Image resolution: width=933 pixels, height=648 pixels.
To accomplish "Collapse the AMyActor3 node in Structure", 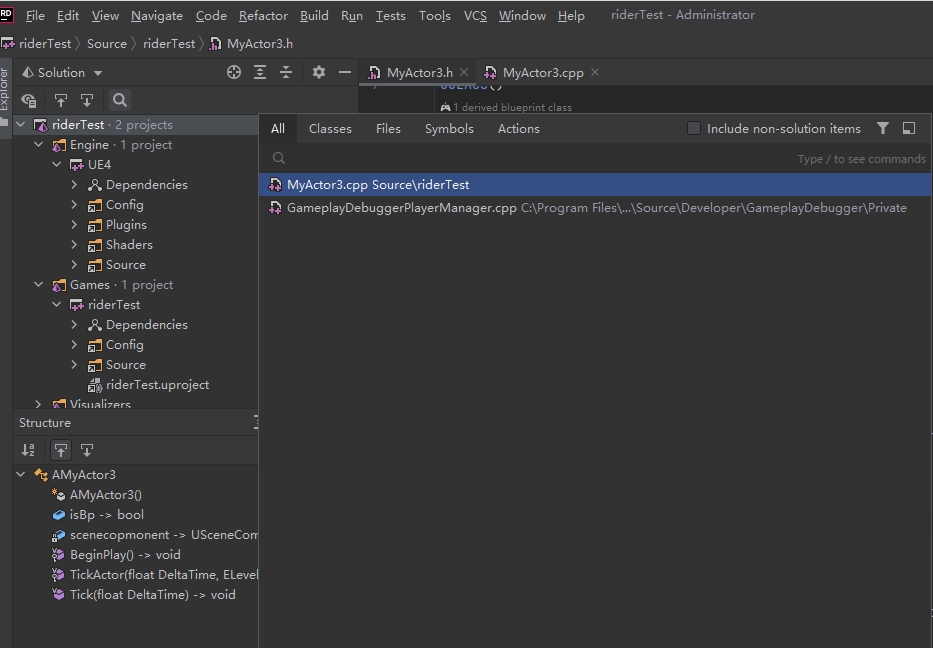I will [21, 475].
